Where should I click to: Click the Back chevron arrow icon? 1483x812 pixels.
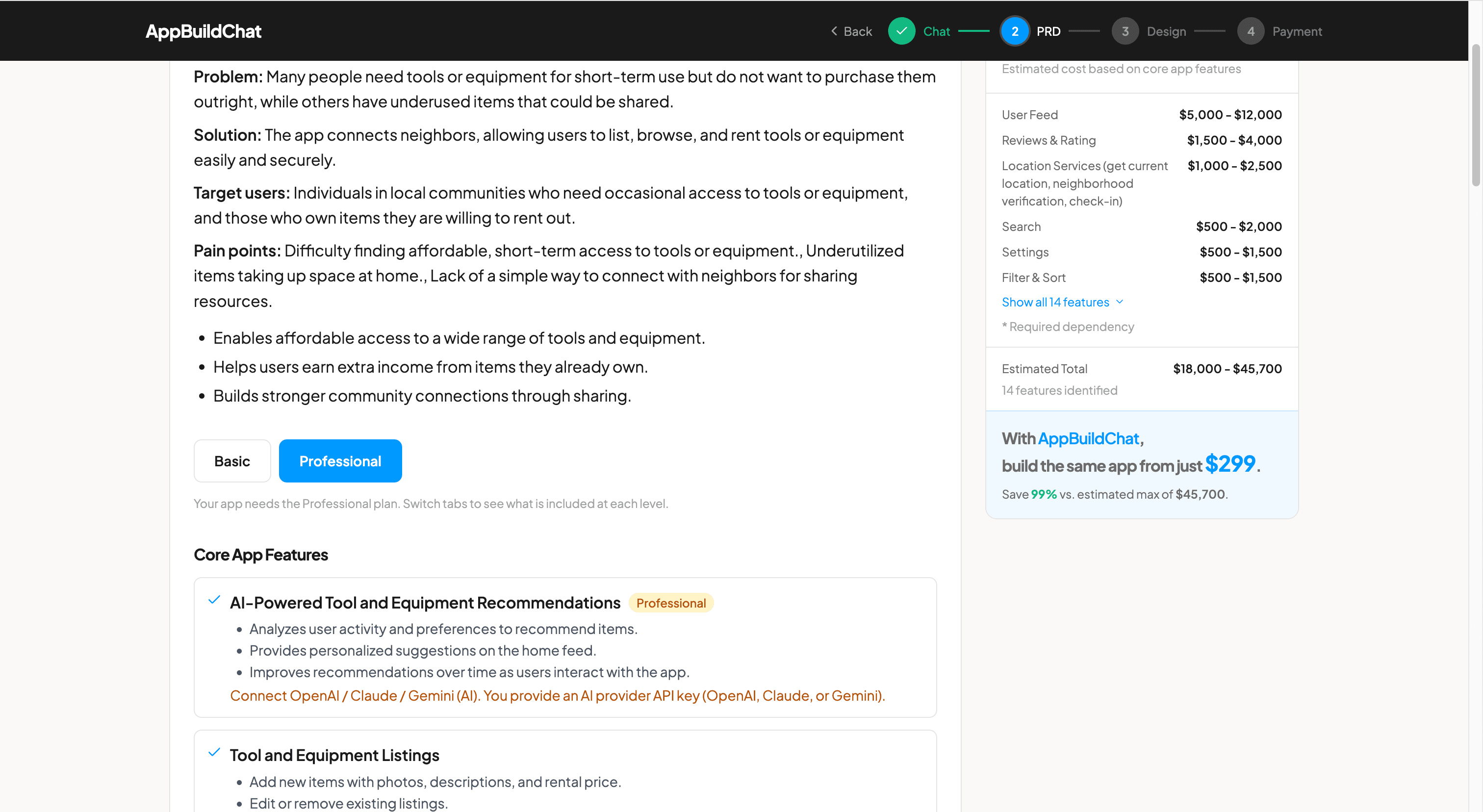pos(834,31)
